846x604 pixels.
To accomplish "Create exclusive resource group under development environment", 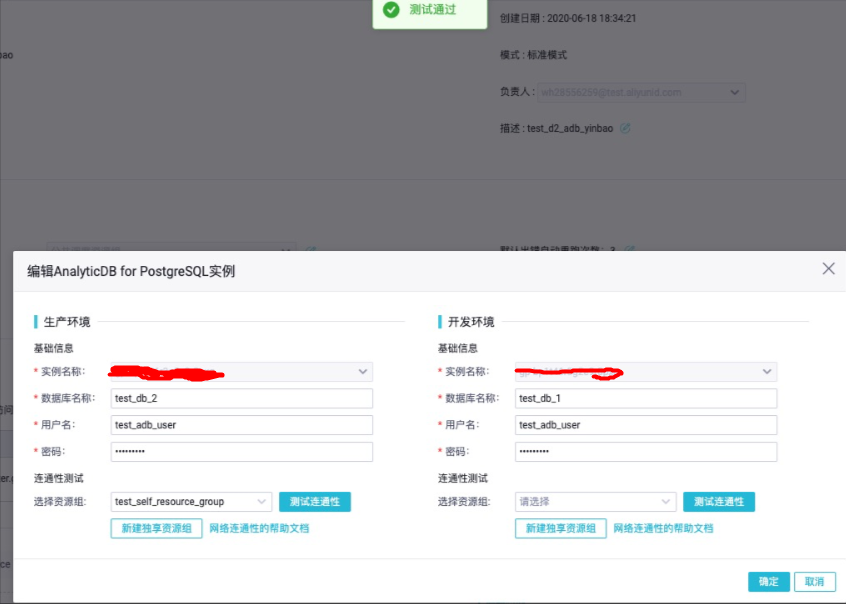I will [x=561, y=528].
